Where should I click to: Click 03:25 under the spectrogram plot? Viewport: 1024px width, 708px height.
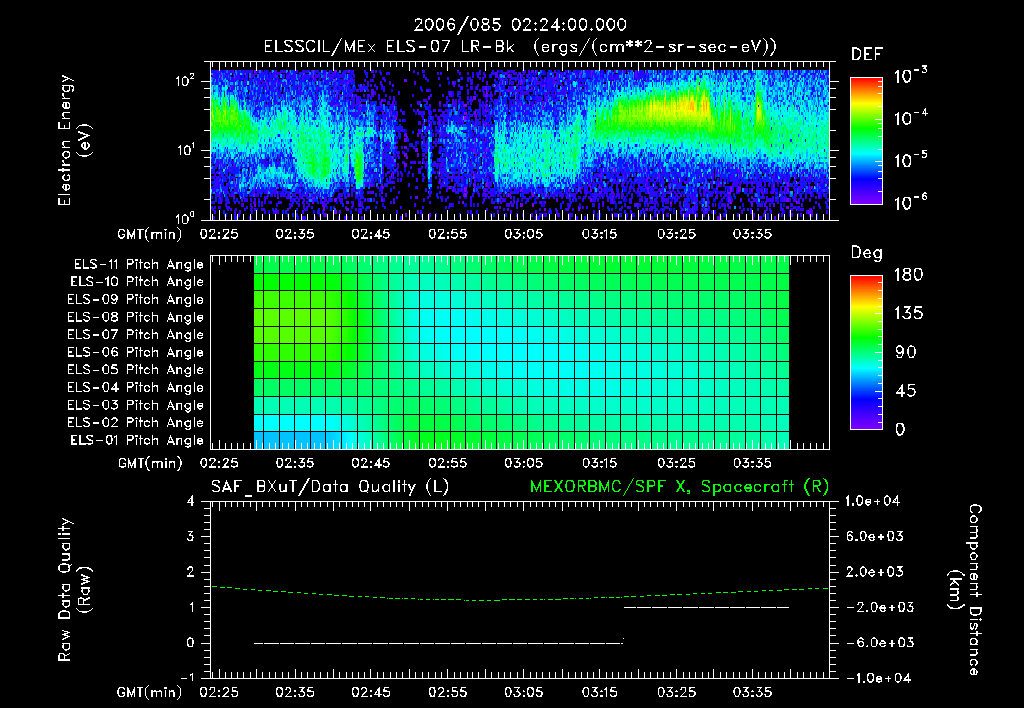[x=676, y=234]
